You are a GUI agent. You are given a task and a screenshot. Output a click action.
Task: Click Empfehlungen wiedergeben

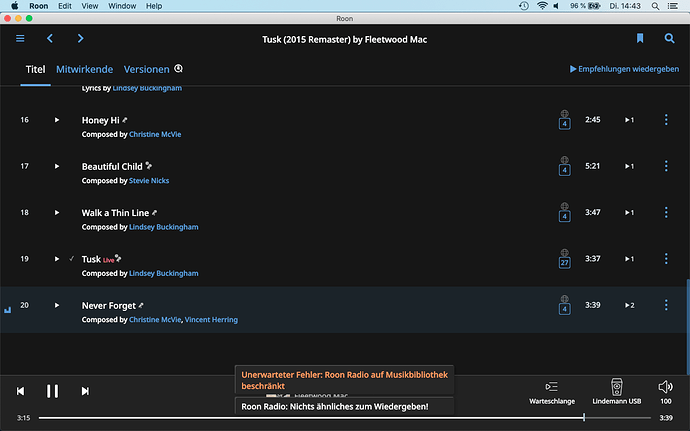click(x=624, y=69)
